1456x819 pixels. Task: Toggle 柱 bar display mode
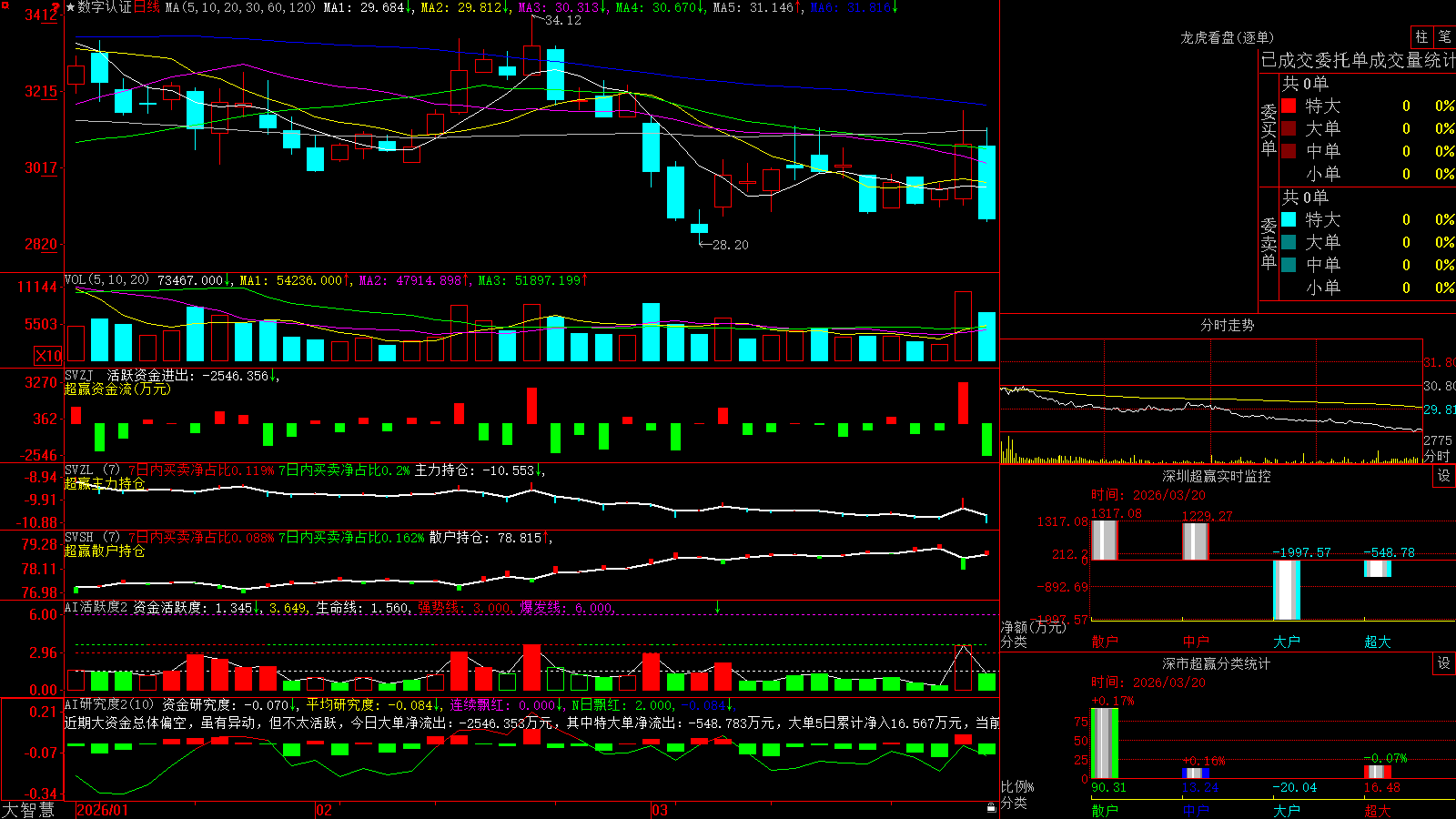[1421, 37]
